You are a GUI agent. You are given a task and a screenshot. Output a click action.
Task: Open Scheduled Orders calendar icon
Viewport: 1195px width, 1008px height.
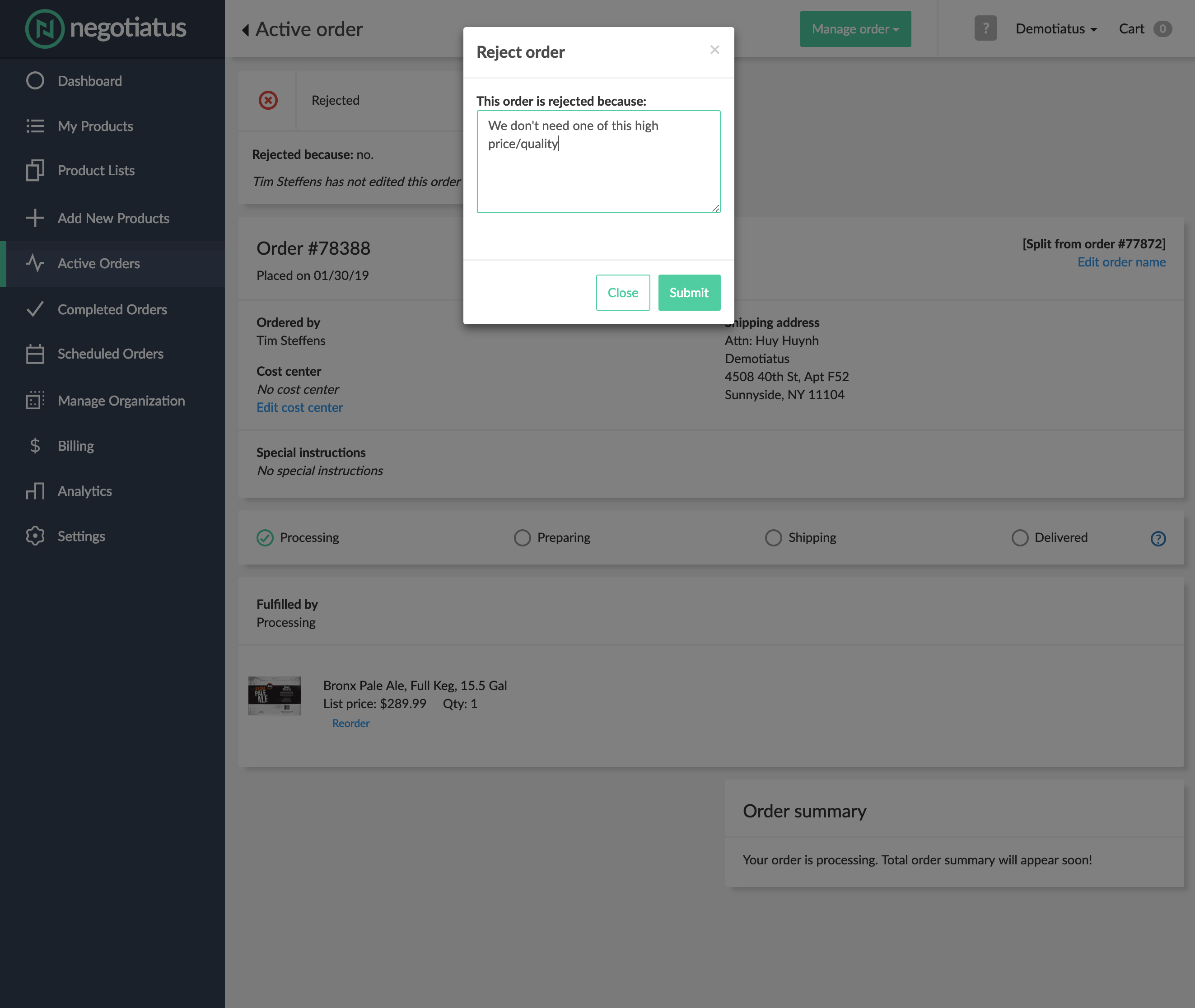pos(35,354)
